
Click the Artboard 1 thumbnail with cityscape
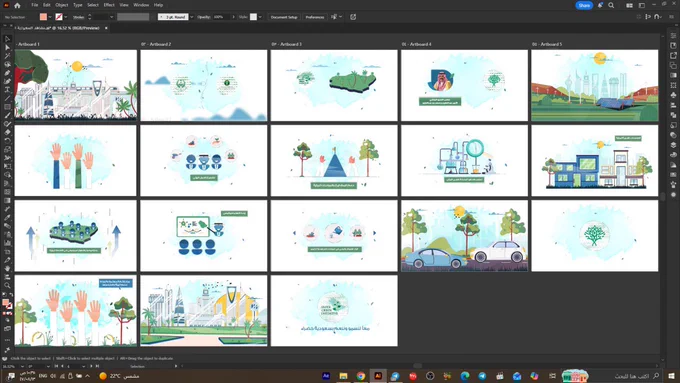click(x=76, y=85)
